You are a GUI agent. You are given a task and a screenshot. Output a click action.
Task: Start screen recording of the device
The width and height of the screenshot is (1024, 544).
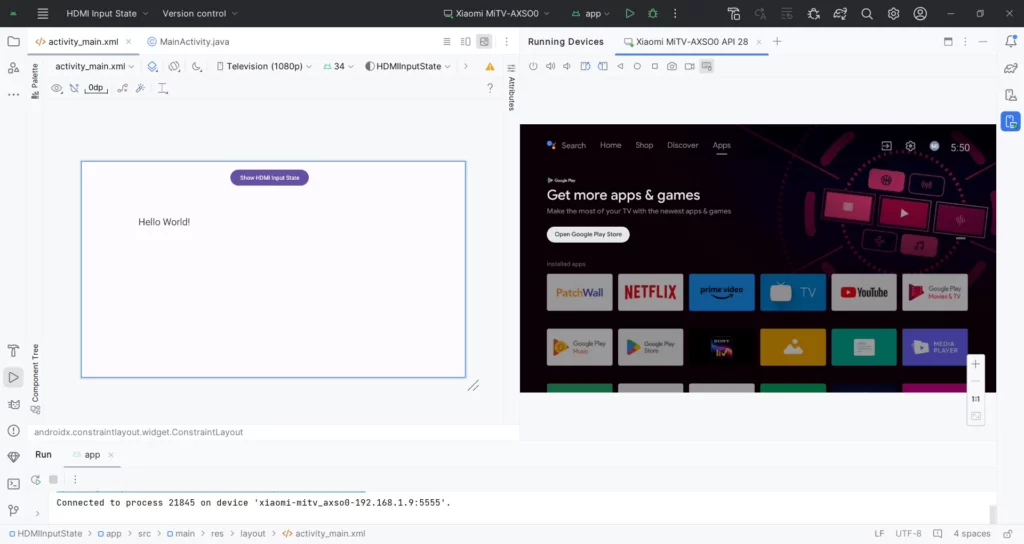[x=690, y=66]
